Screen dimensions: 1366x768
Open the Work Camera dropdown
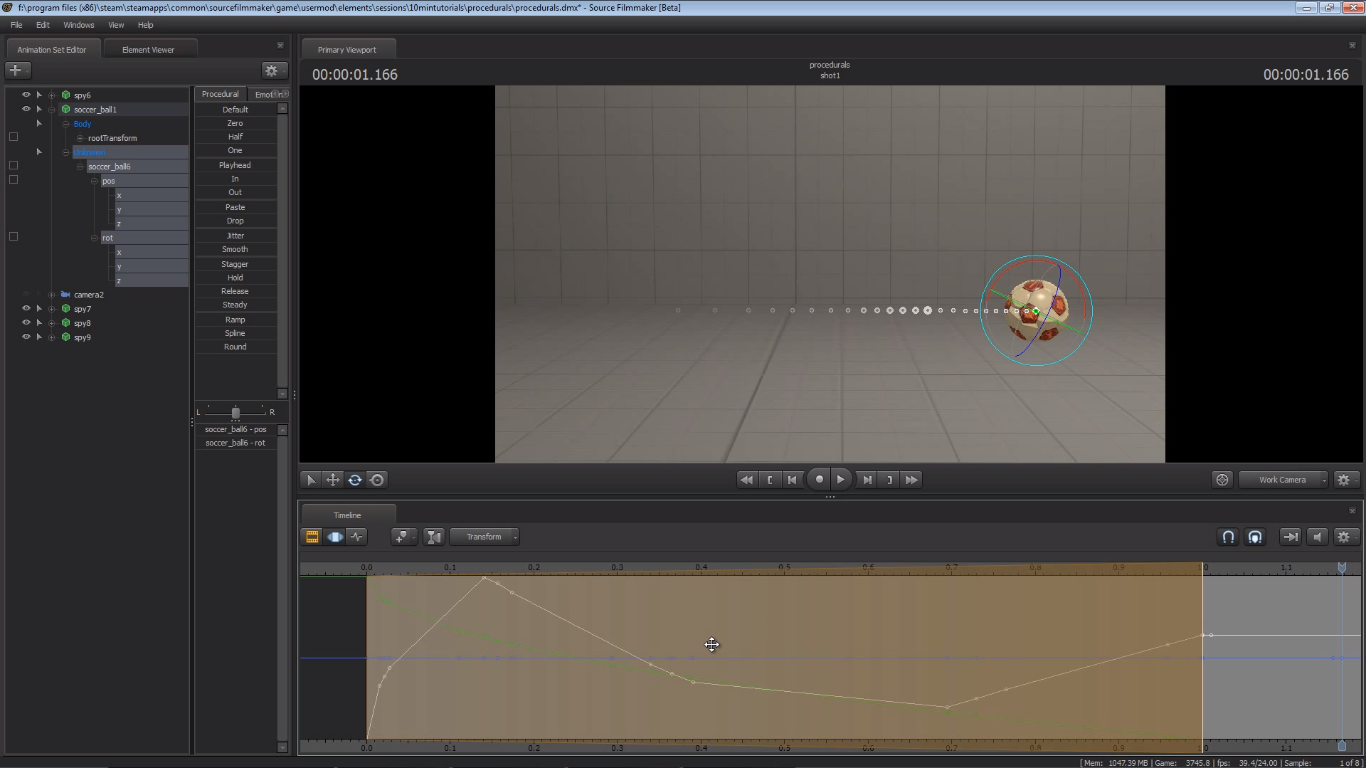tap(1283, 480)
